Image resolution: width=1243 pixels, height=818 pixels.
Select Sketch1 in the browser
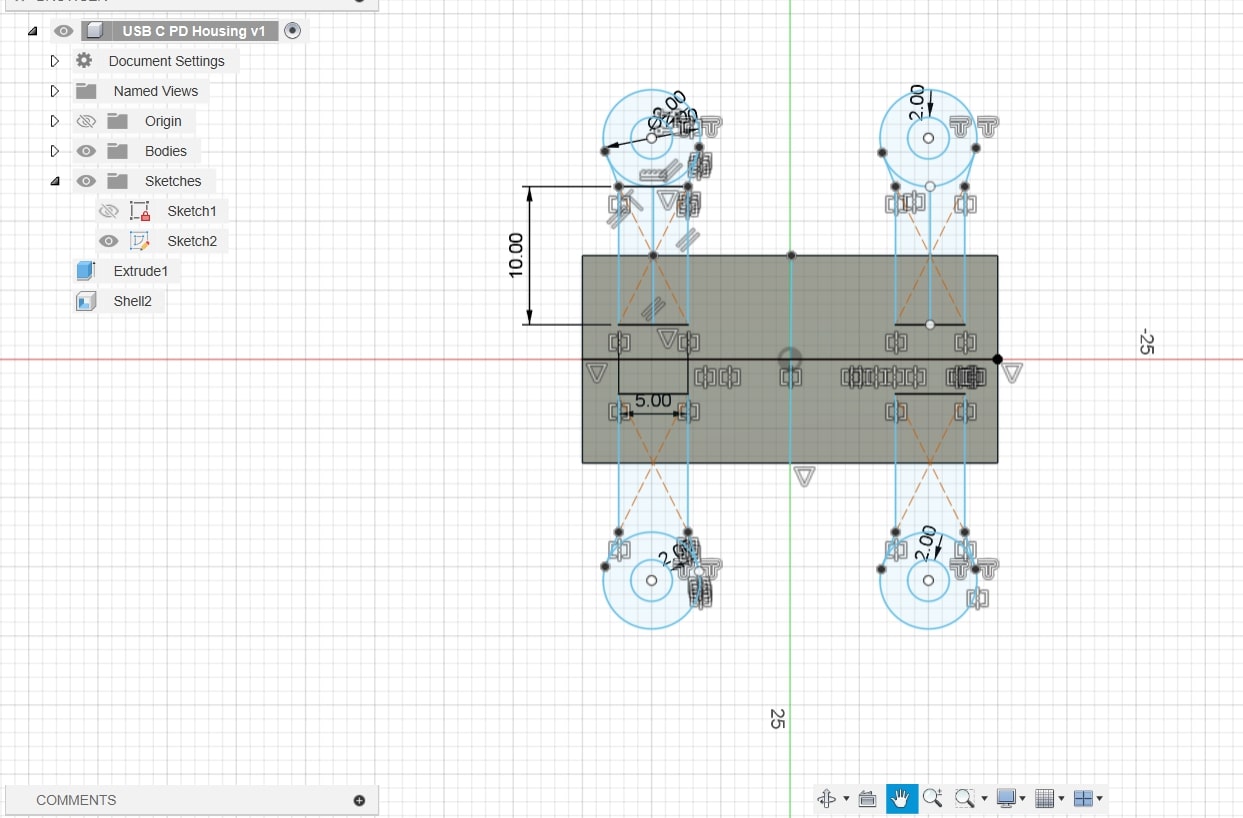click(192, 211)
